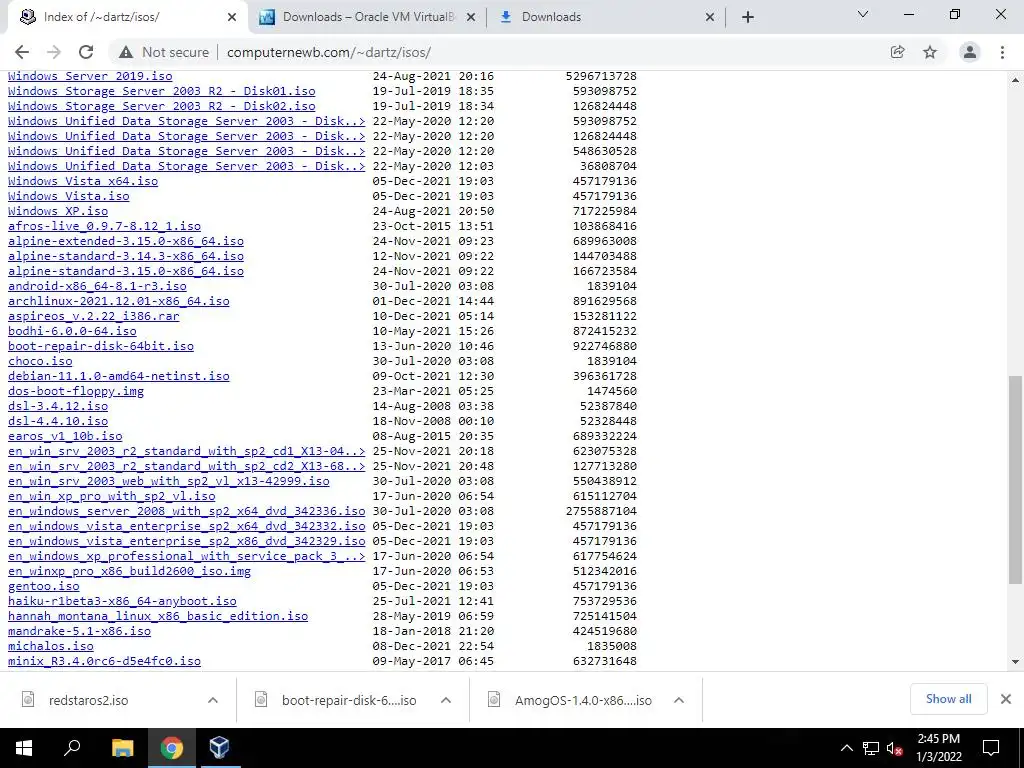Go back with the browser back arrow
Screen dimensions: 1024x768
22,52
